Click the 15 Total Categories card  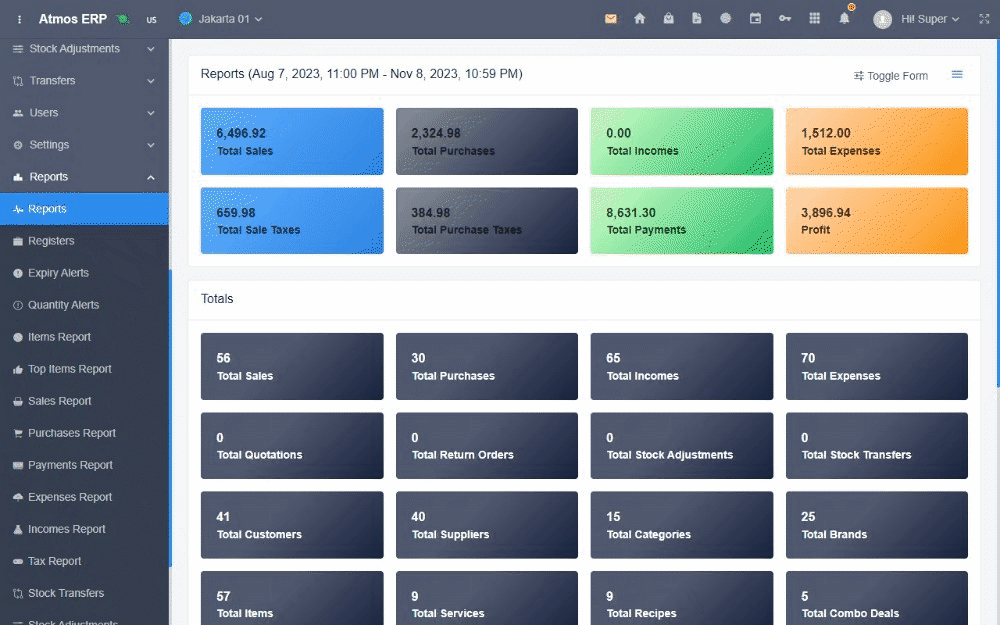pos(682,525)
